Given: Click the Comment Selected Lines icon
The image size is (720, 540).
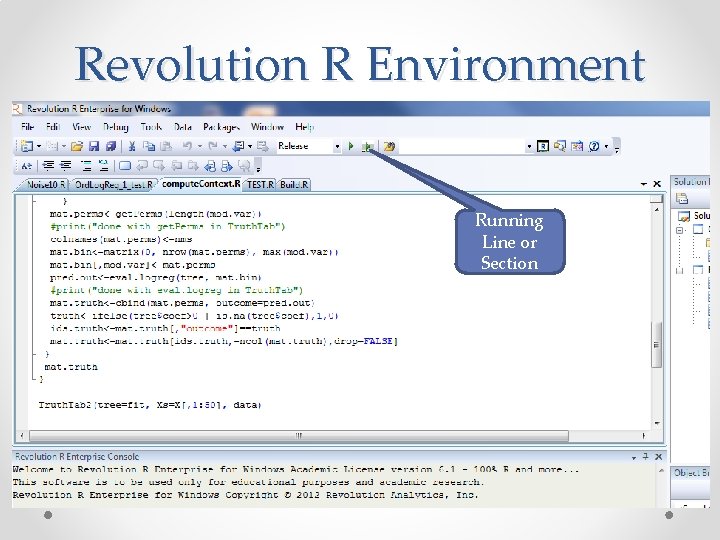Looking at the screenshot, I should pos(86,166).
